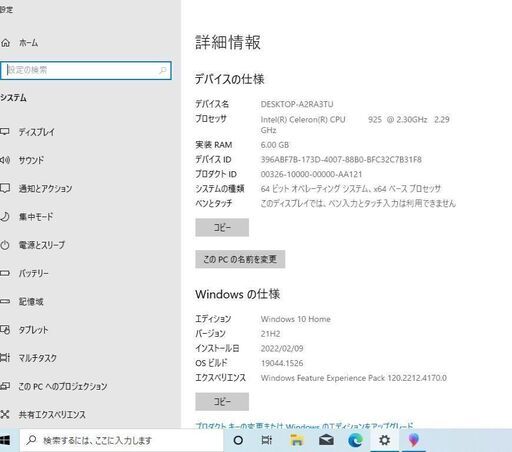This screenshot has height=452, width=512.
Task: Click the Intel Celeron processor value
Action: coord(355,125)
